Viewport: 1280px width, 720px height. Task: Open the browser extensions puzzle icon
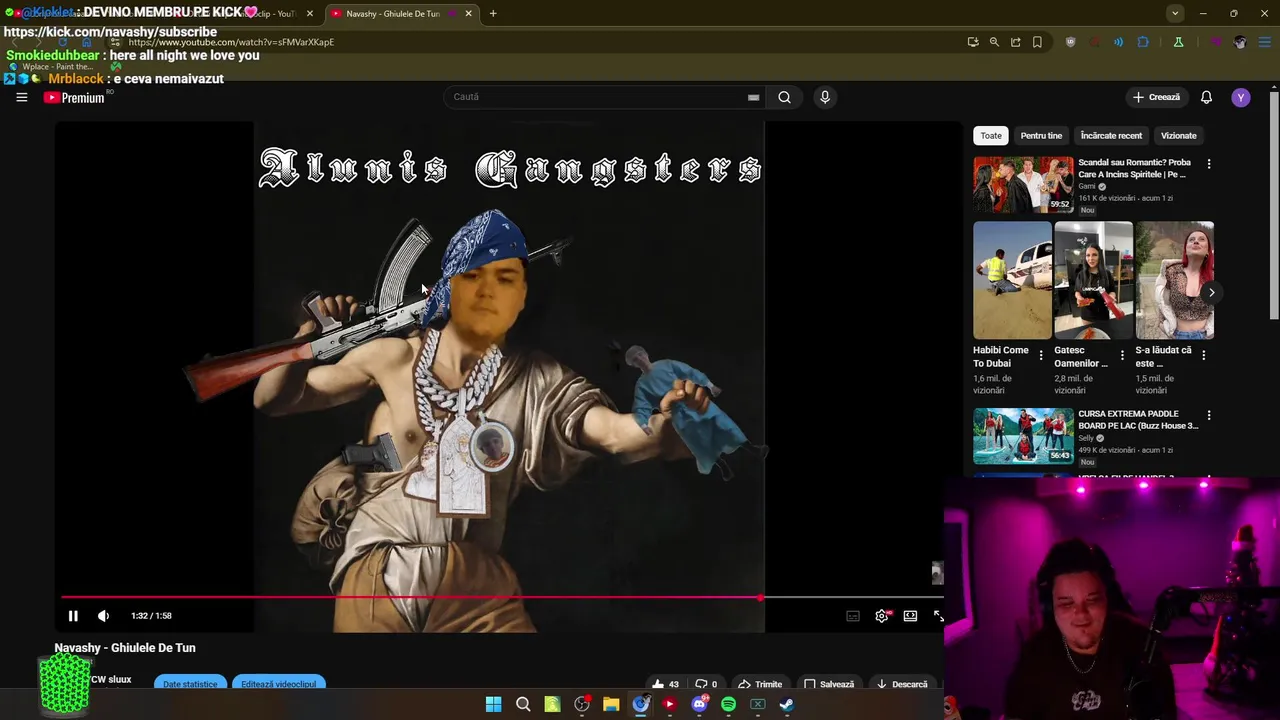1143,42
